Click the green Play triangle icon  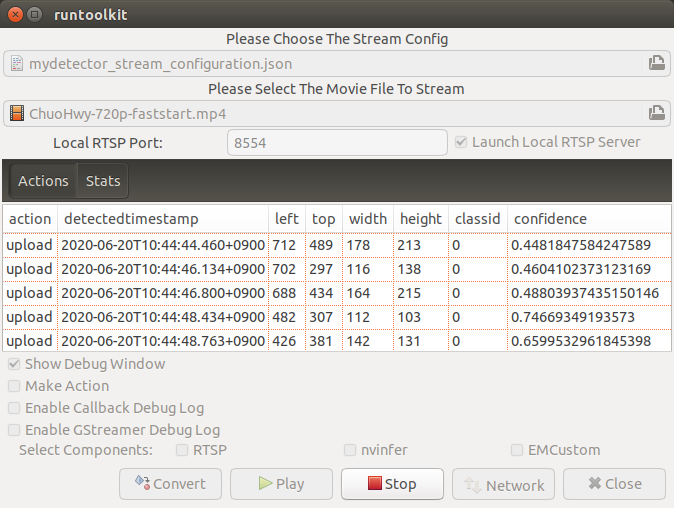(265, 483)
